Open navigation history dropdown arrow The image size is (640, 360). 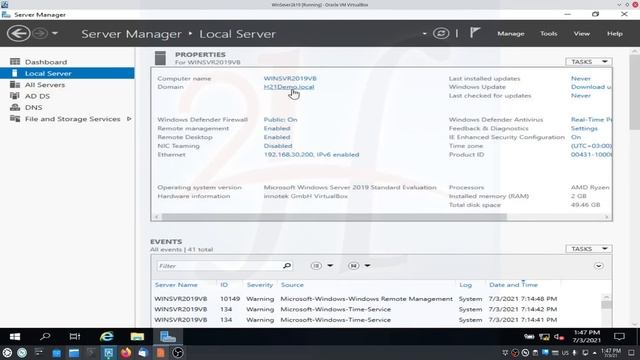coord(55,33)
